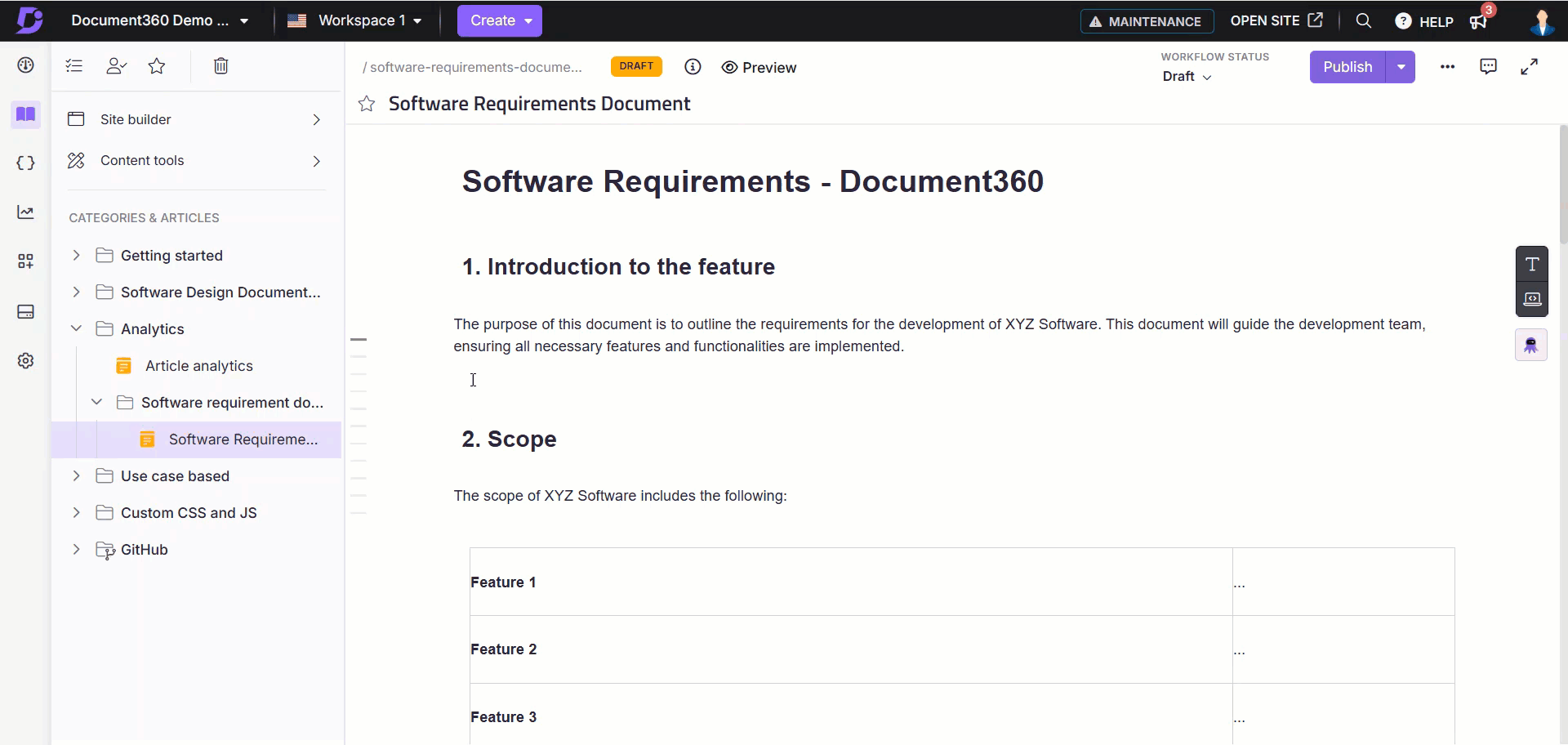Click the vertical scrollbar of the editor
This screenshot has height=745, width=1568.
pos(1563,184)
